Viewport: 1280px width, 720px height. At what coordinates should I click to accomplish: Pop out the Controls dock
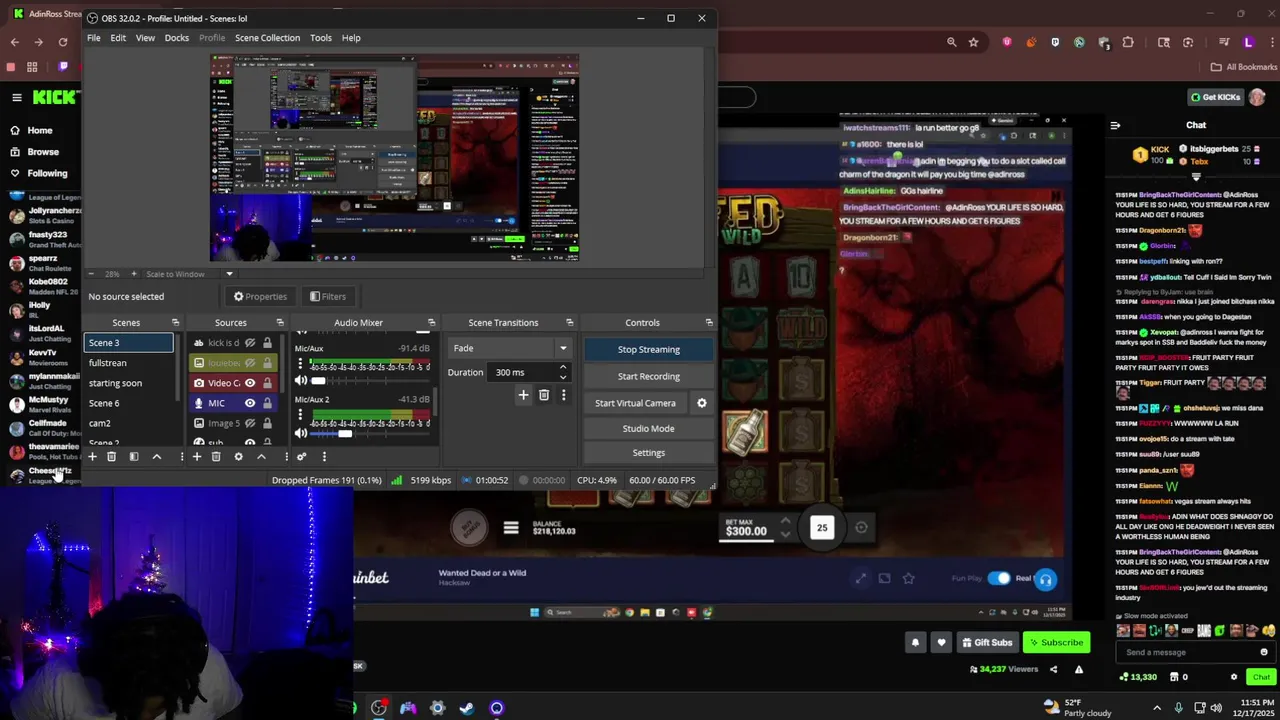point(709,322)
